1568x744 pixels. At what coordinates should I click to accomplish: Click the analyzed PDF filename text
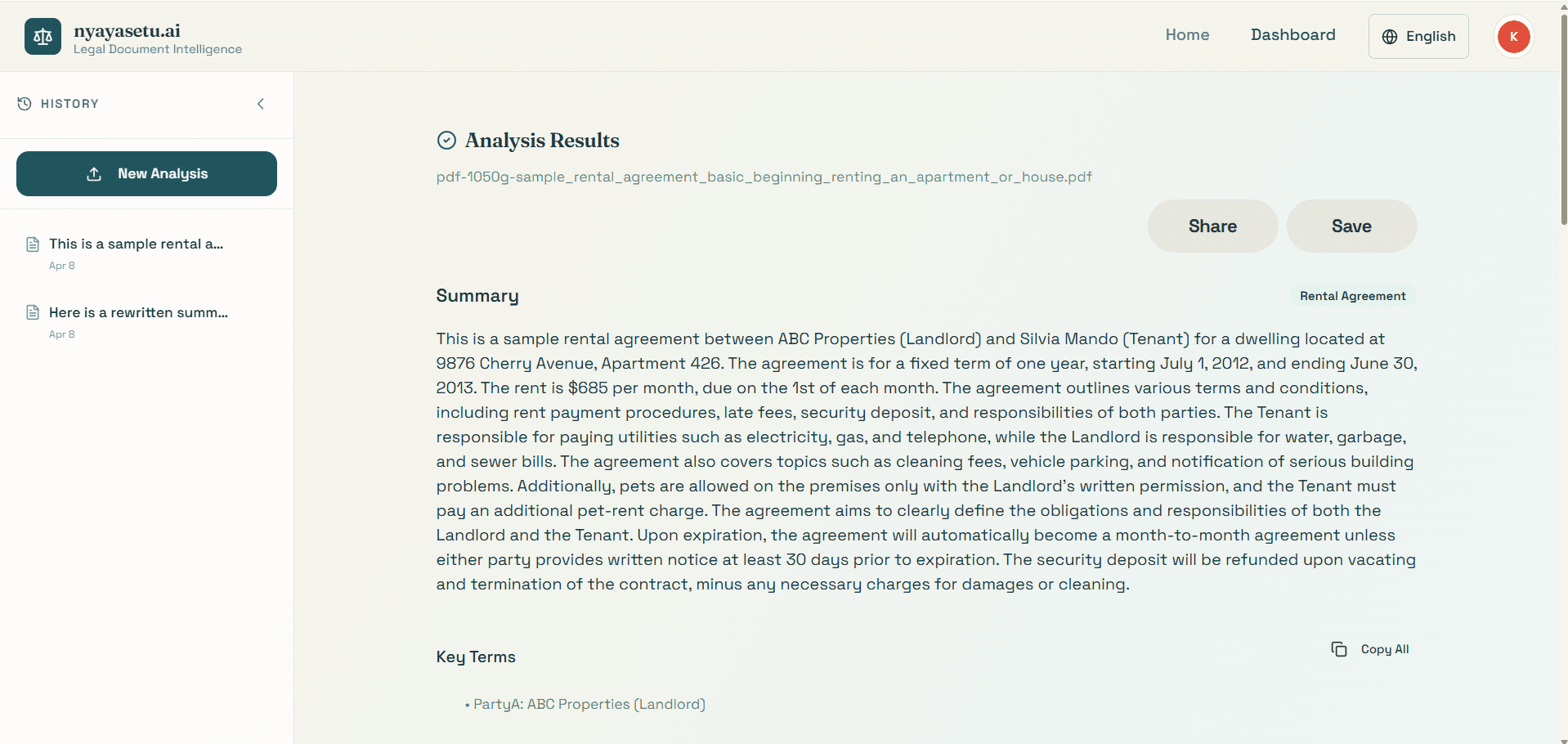pyautogui.click(x=764, y=177)
